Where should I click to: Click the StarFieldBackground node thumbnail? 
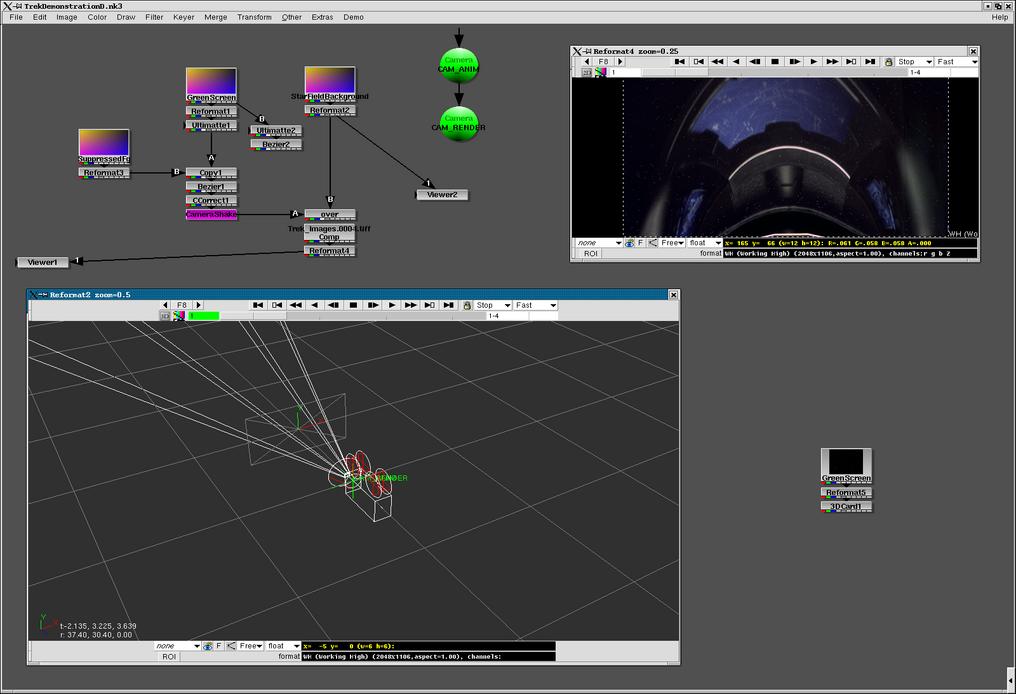[x=330, y=79]
